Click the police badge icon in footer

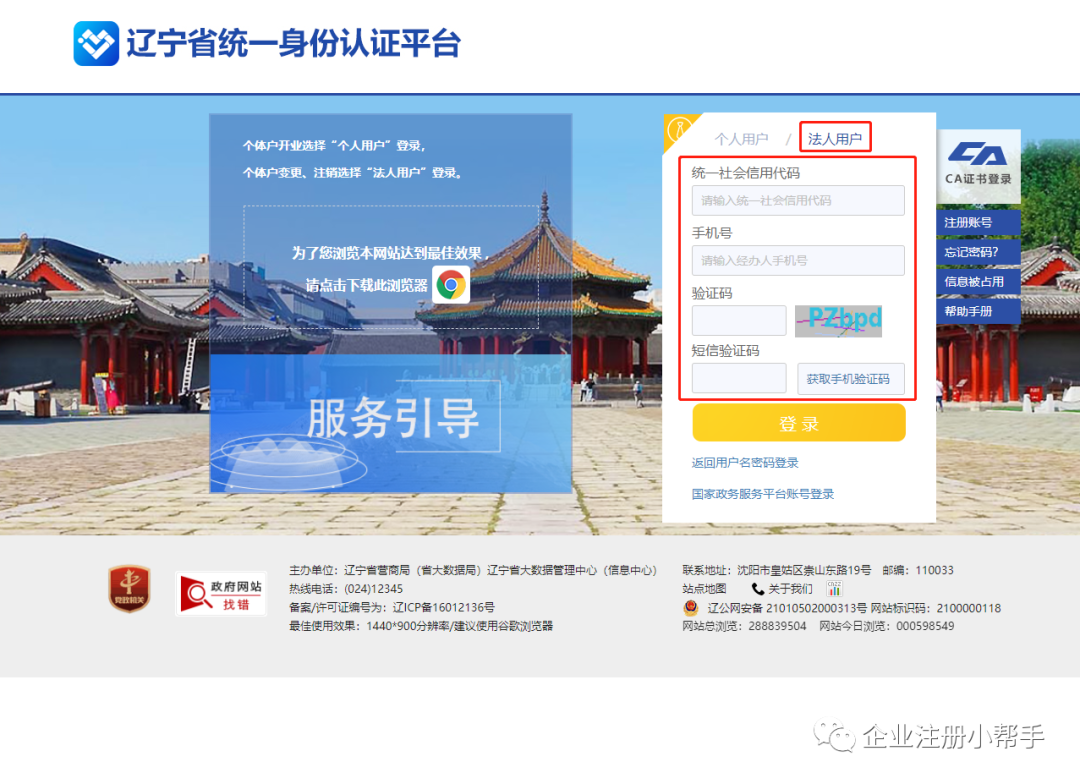pos(691,607)
